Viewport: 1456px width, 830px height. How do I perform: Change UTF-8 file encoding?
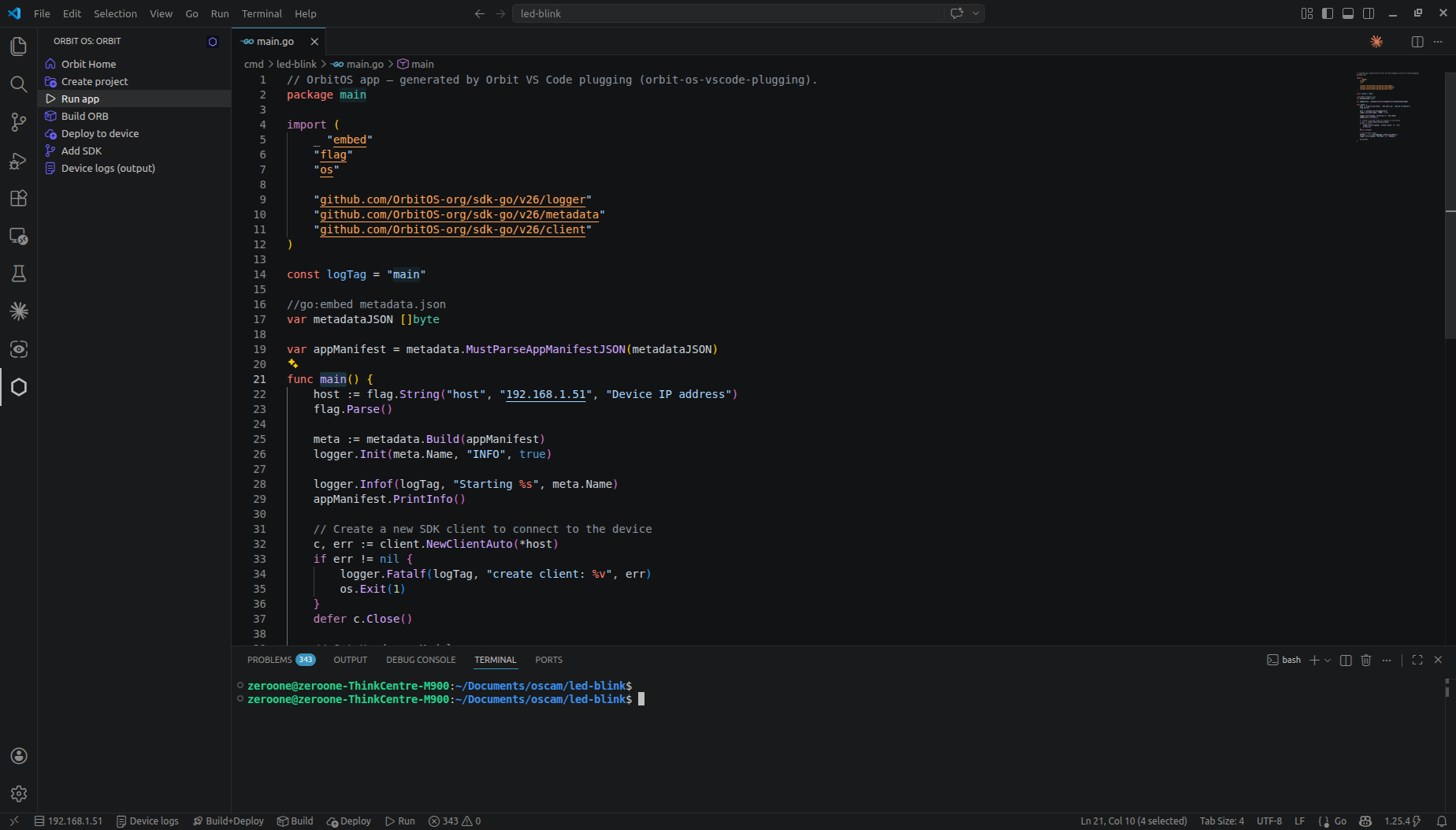point(1269,821)
